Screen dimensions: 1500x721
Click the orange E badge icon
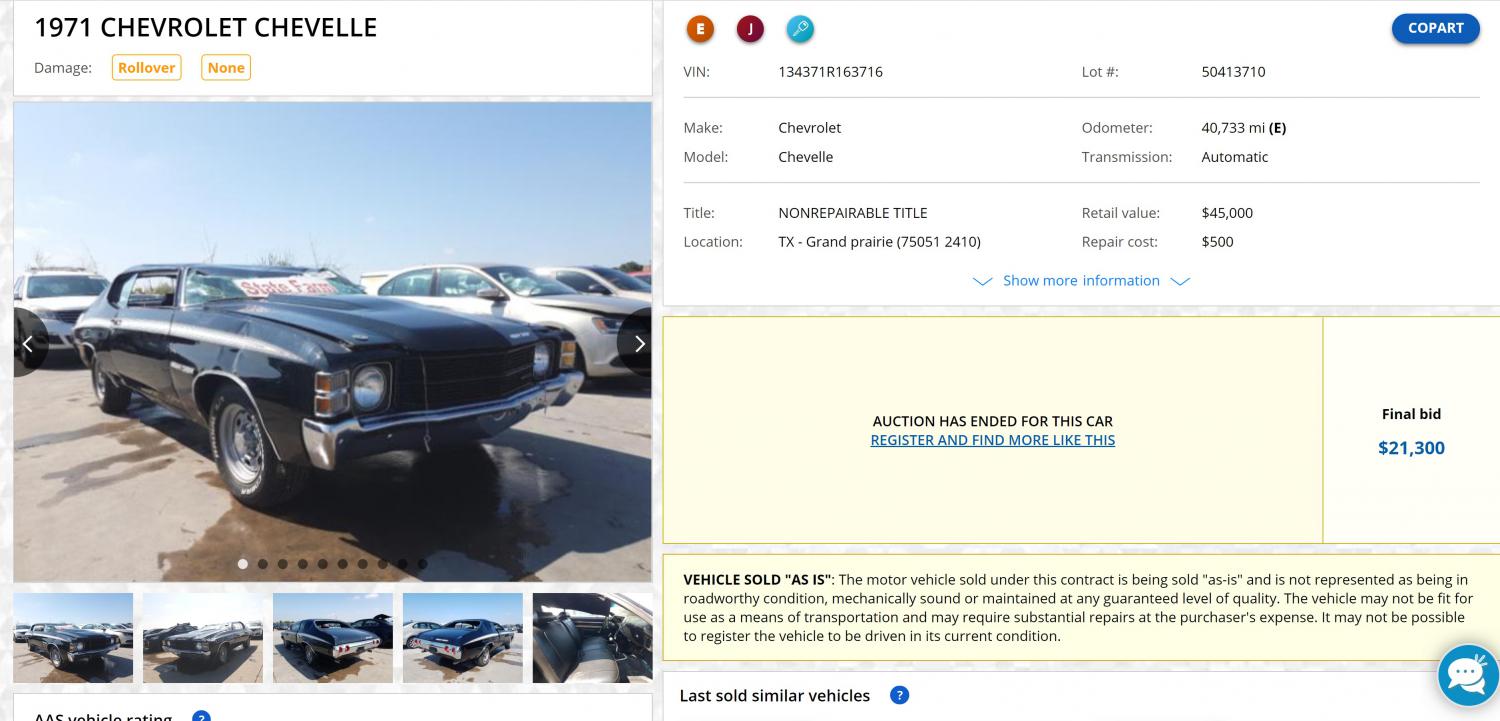pyautogui.click(x=700, y=29)
